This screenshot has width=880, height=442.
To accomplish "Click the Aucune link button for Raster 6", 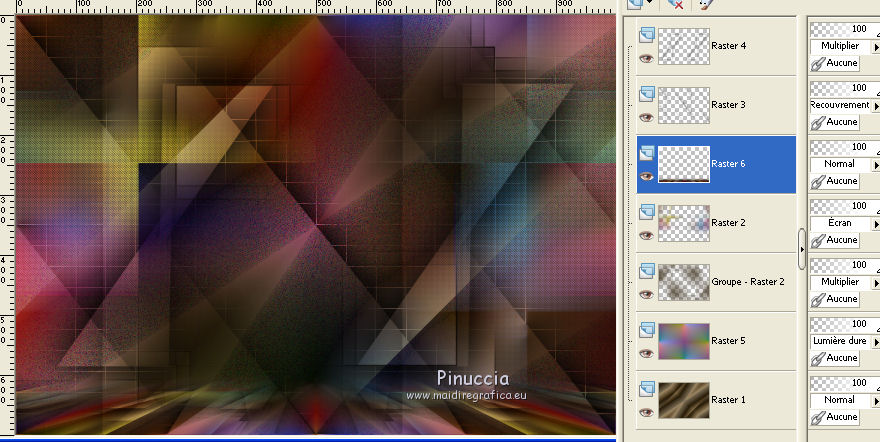I will click(x=835, y=181).
